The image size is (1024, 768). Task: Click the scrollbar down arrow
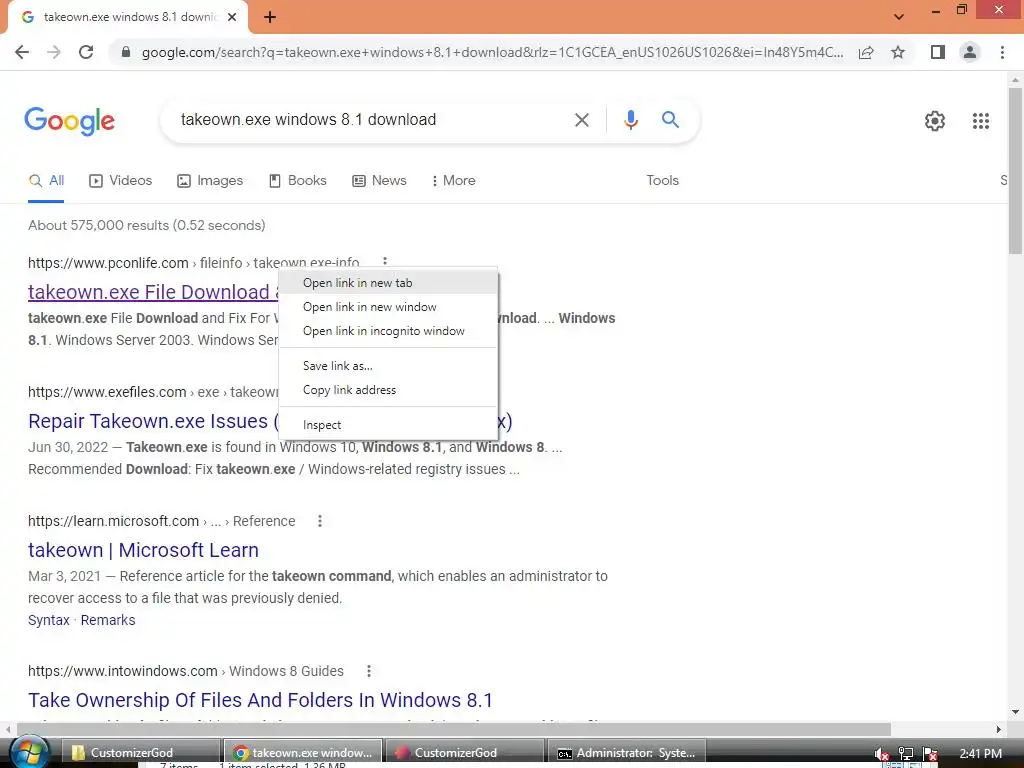click(1015, 712)
